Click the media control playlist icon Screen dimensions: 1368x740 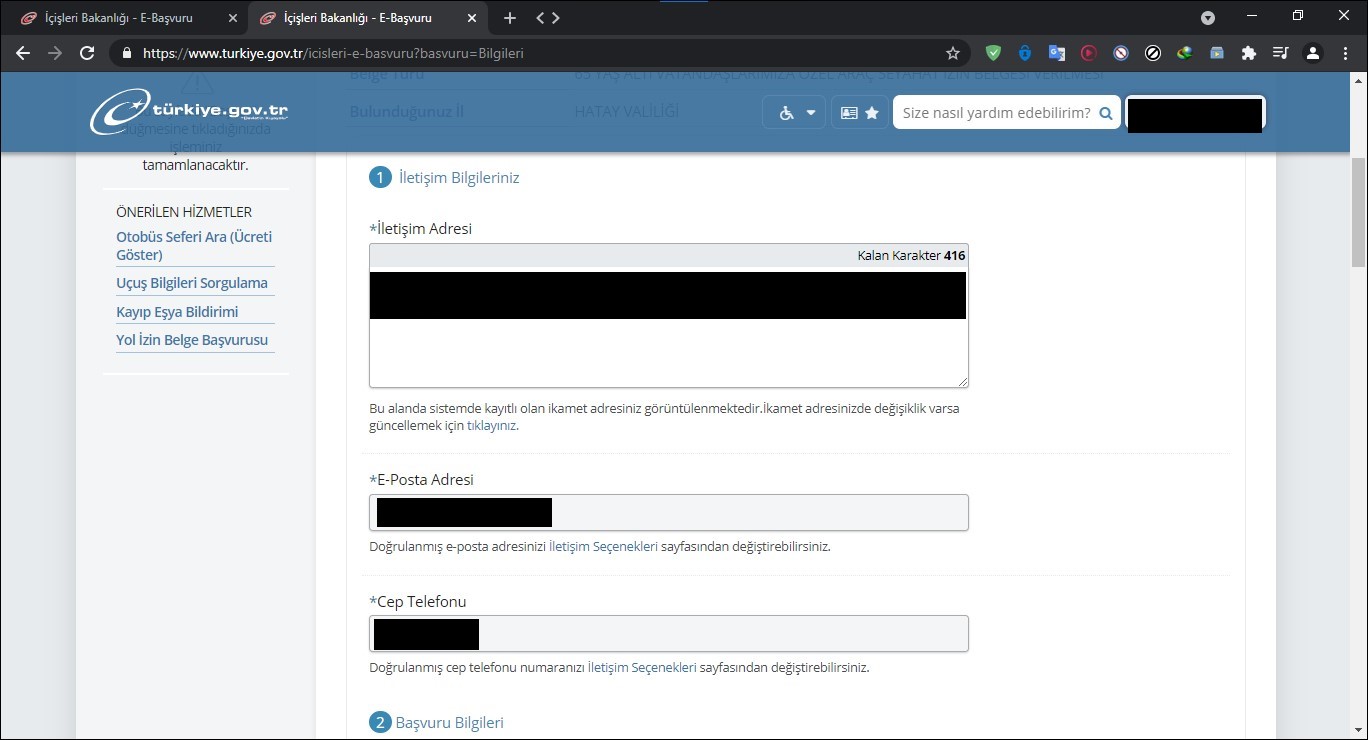1280,53
